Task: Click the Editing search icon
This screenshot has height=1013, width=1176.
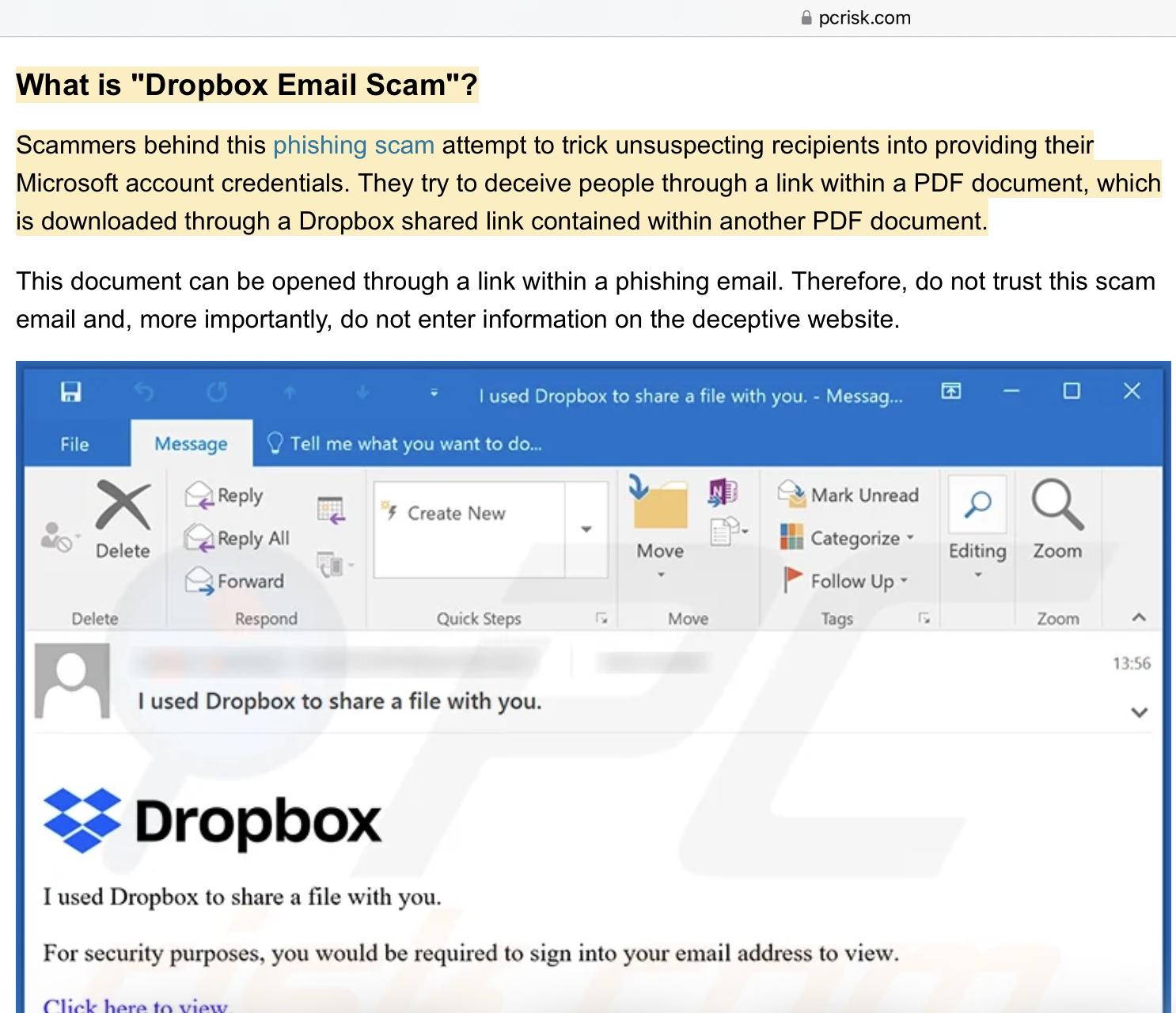Action: coord(978,503)
